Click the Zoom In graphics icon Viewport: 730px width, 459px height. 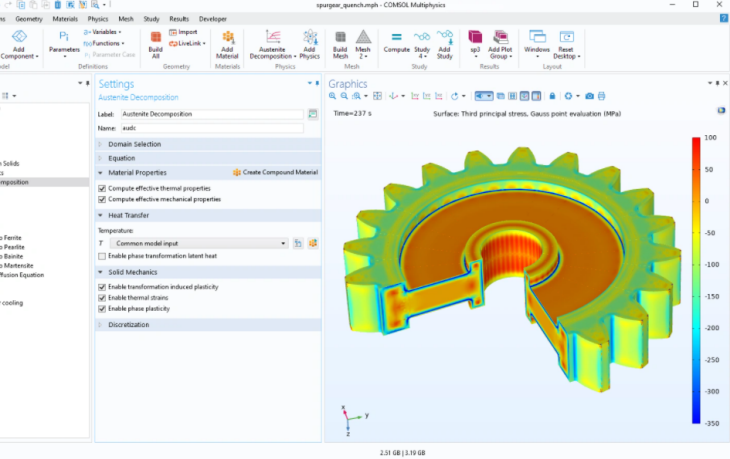(x=332, y=96)
